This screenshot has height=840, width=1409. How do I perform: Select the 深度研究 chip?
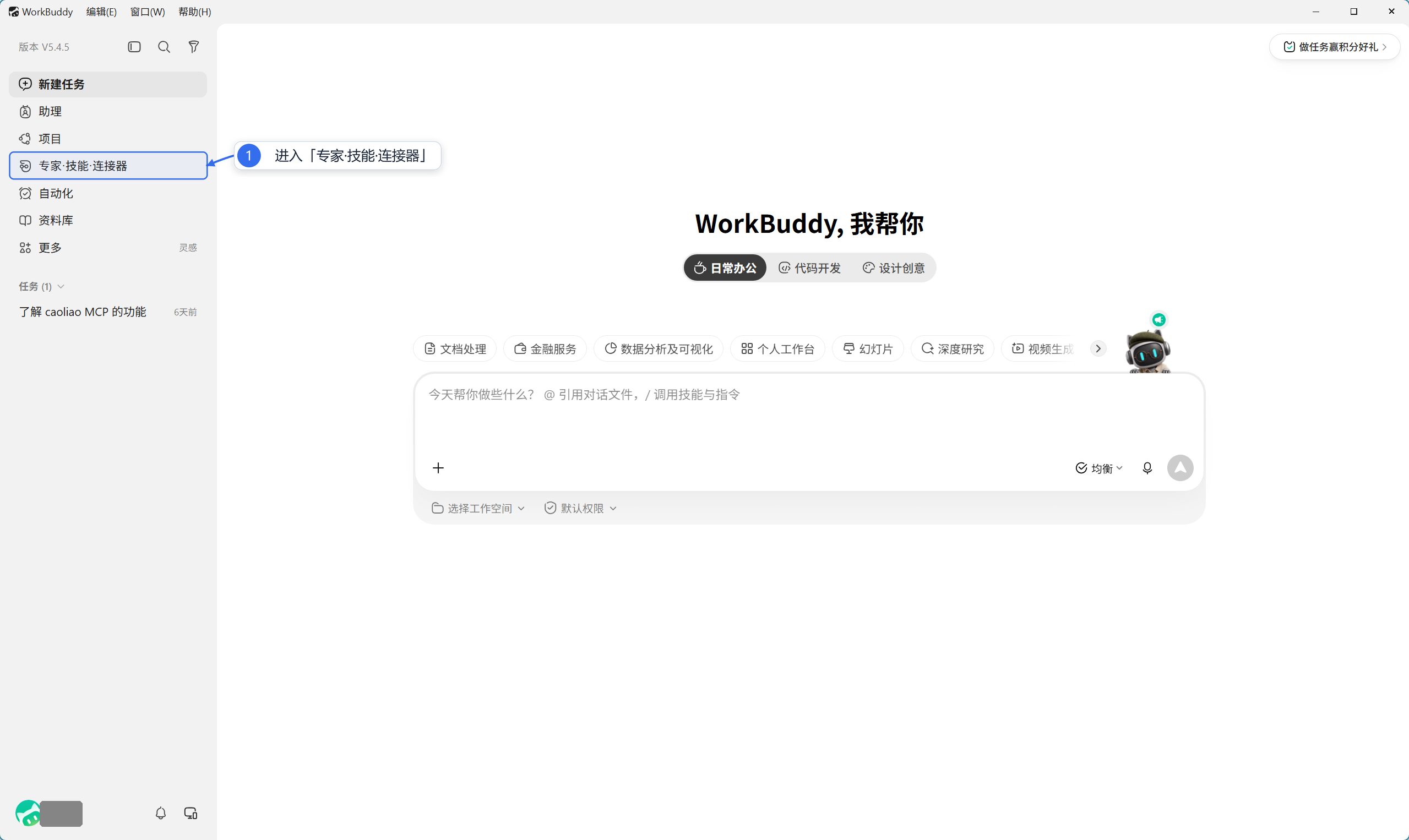[x=952, y=348]
